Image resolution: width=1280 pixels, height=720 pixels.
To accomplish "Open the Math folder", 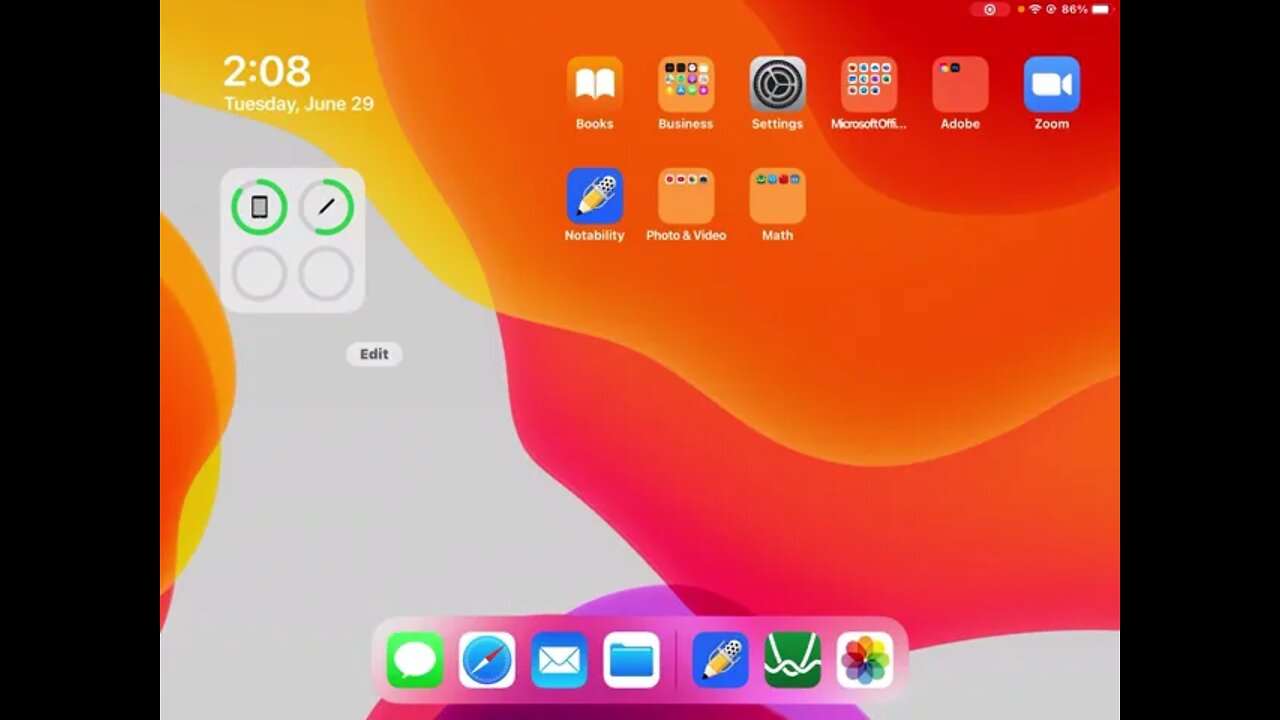I will click(x=777, y=195).
